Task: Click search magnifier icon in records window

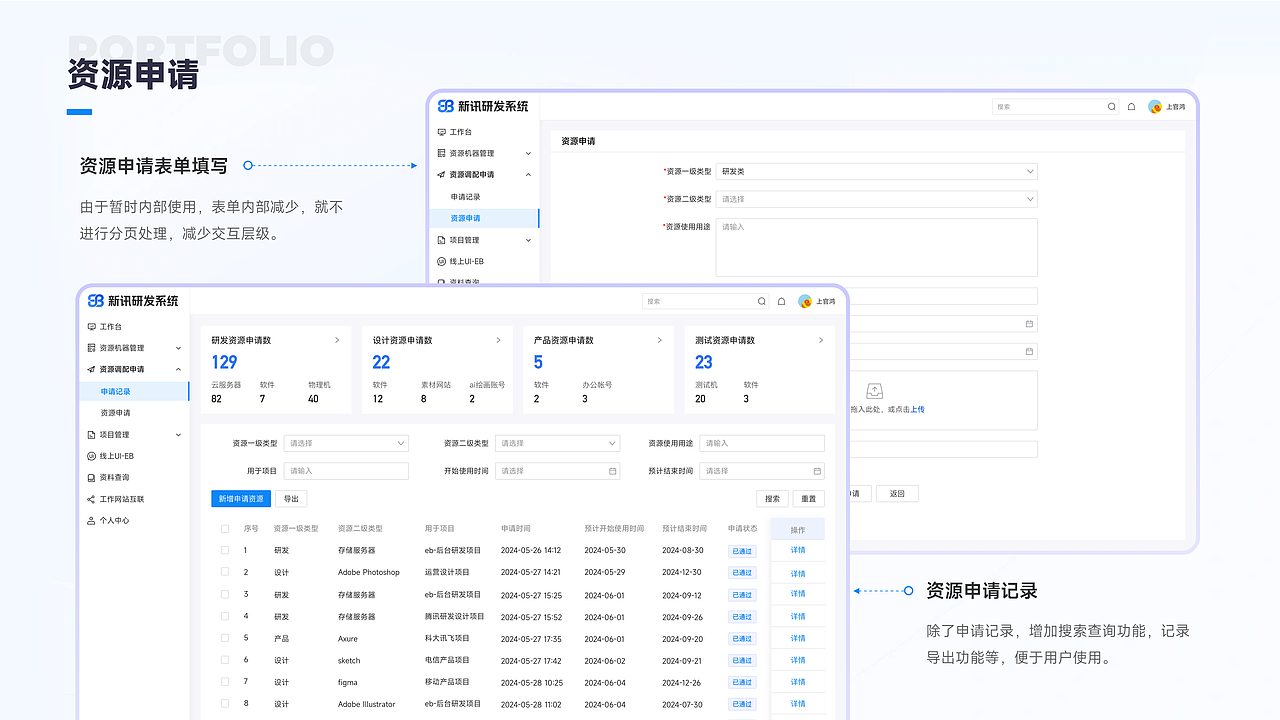Action: tap(762, 301)
